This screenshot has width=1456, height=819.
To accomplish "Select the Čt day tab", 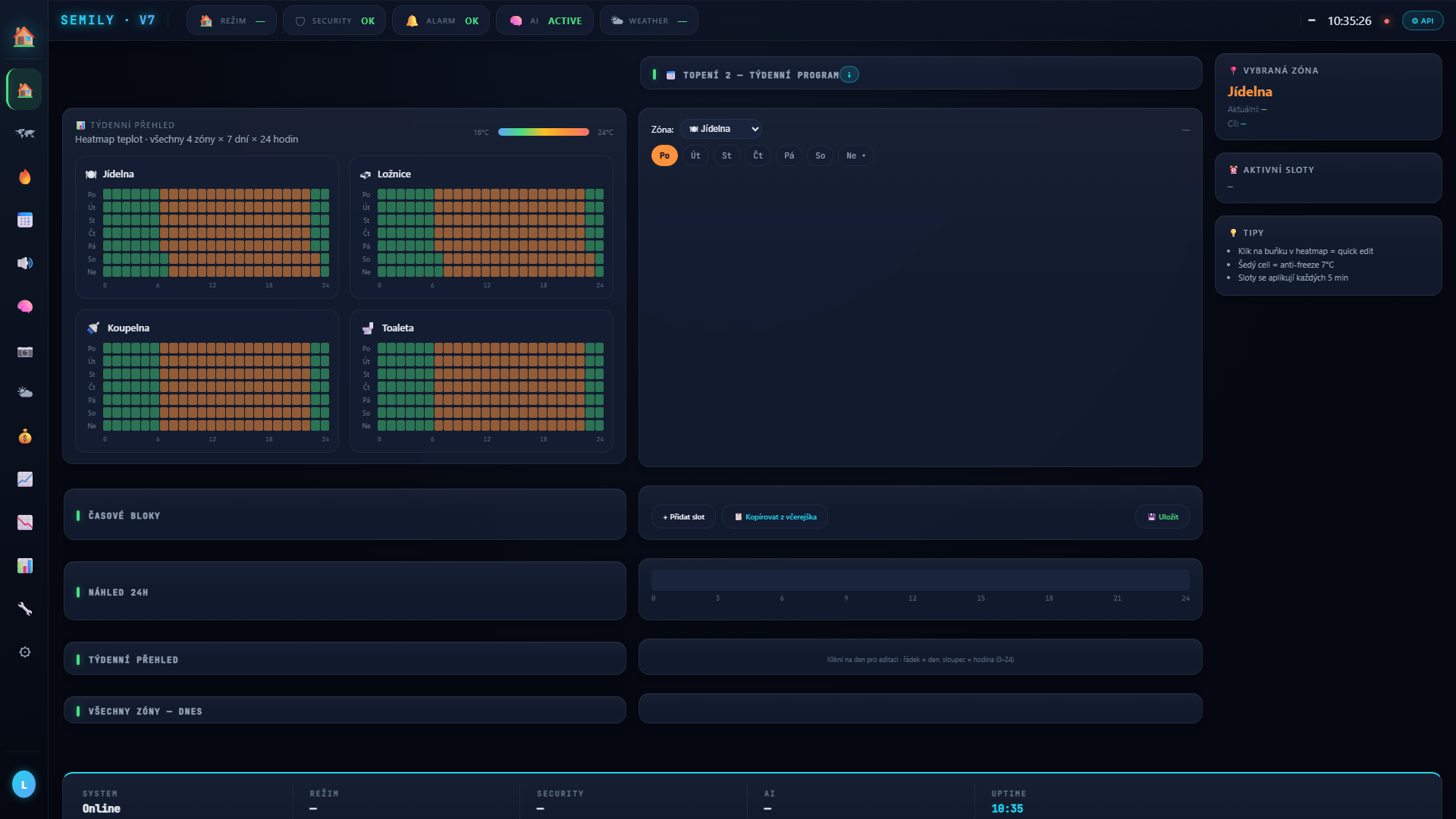I will [x=758, y=155].
